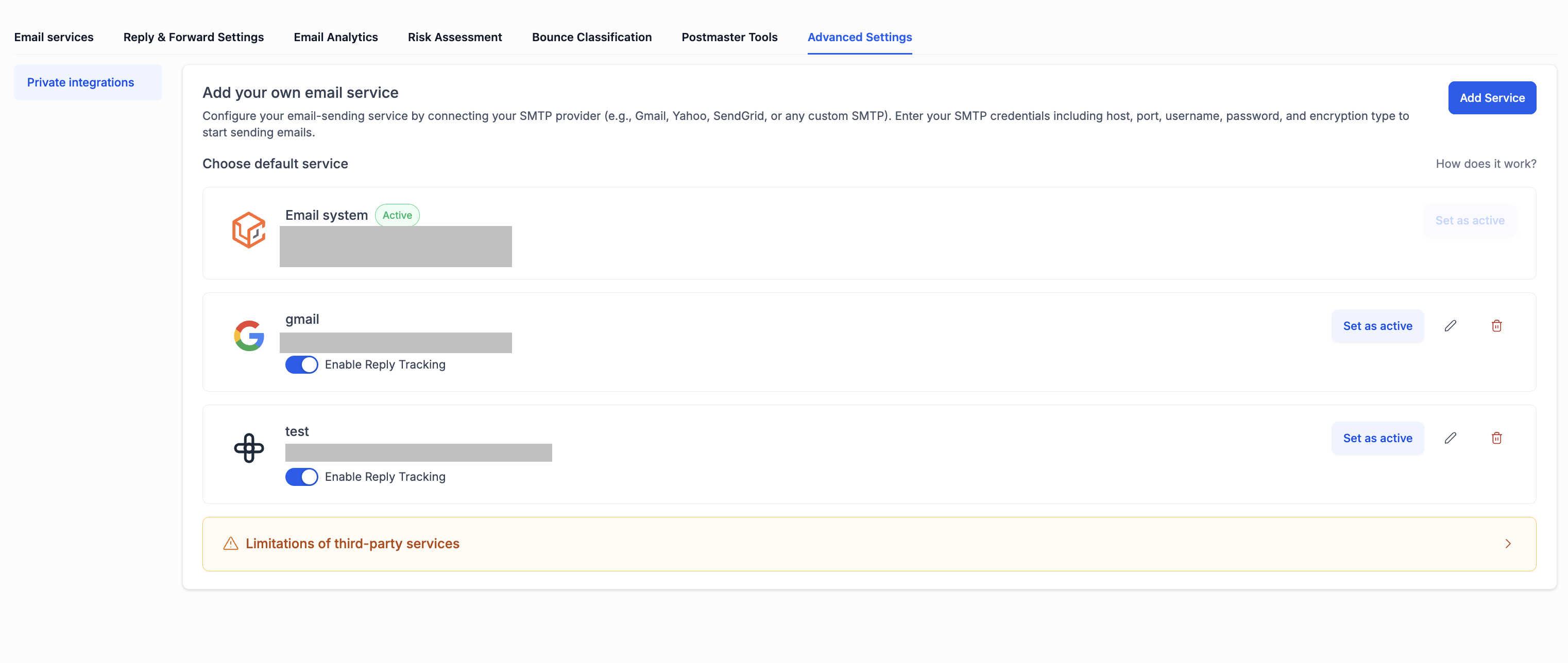Open the edit pencil for the test service
This screenshot has height=663, width=1568.
point(1451,438)
